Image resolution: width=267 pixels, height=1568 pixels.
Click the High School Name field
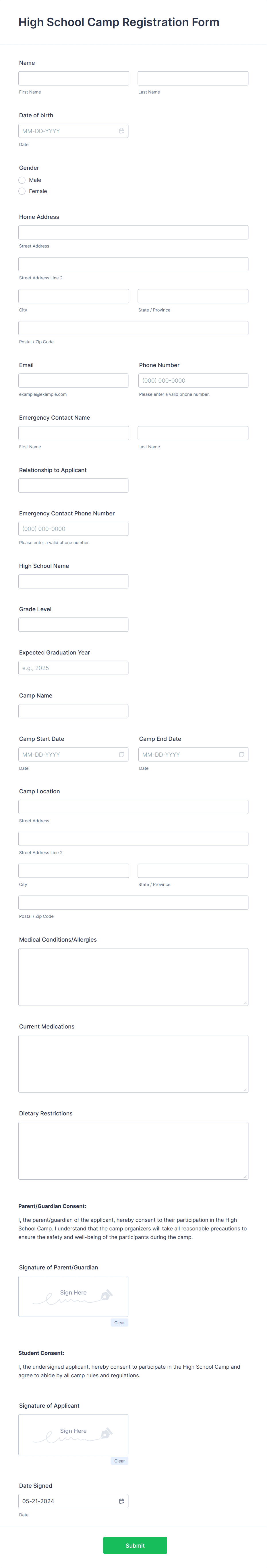[73, 581]
